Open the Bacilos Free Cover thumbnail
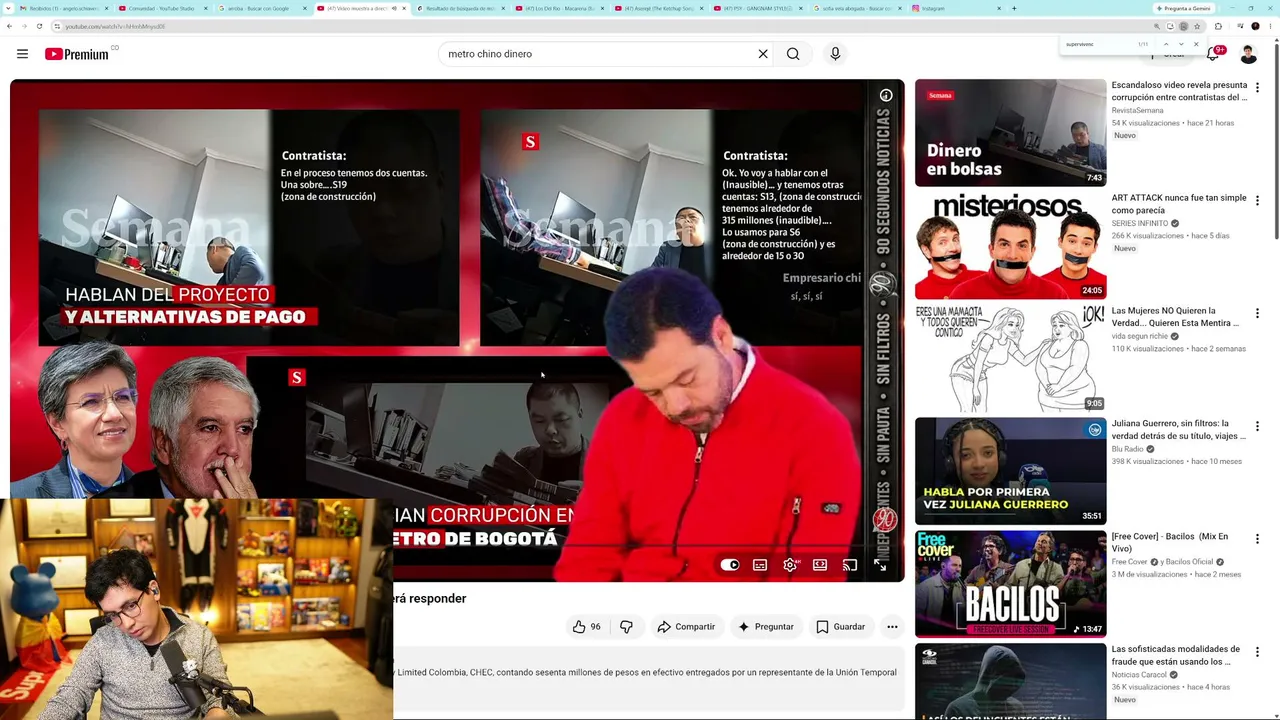This screenshot has height=720, width=1280. pyautogui.click(x=1010, y=584)
